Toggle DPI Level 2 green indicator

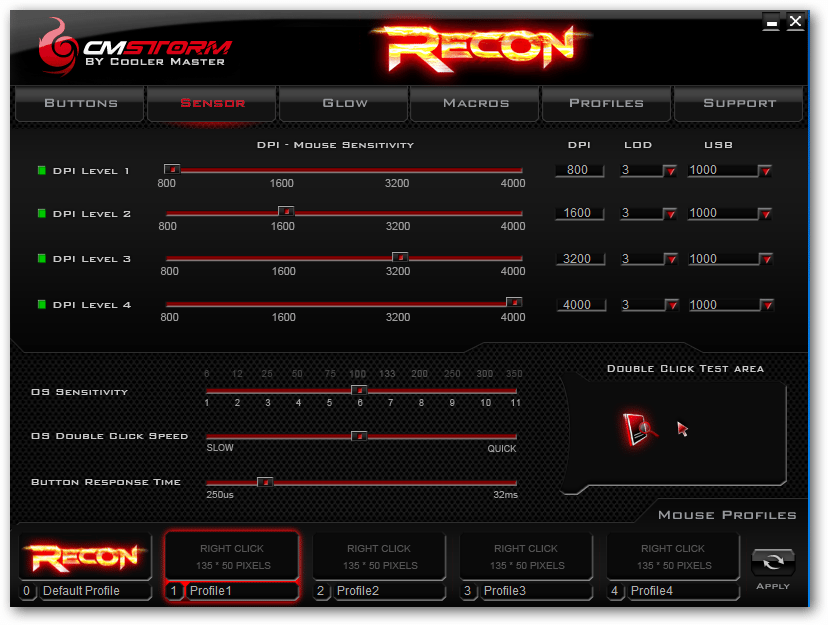point(42,214)
